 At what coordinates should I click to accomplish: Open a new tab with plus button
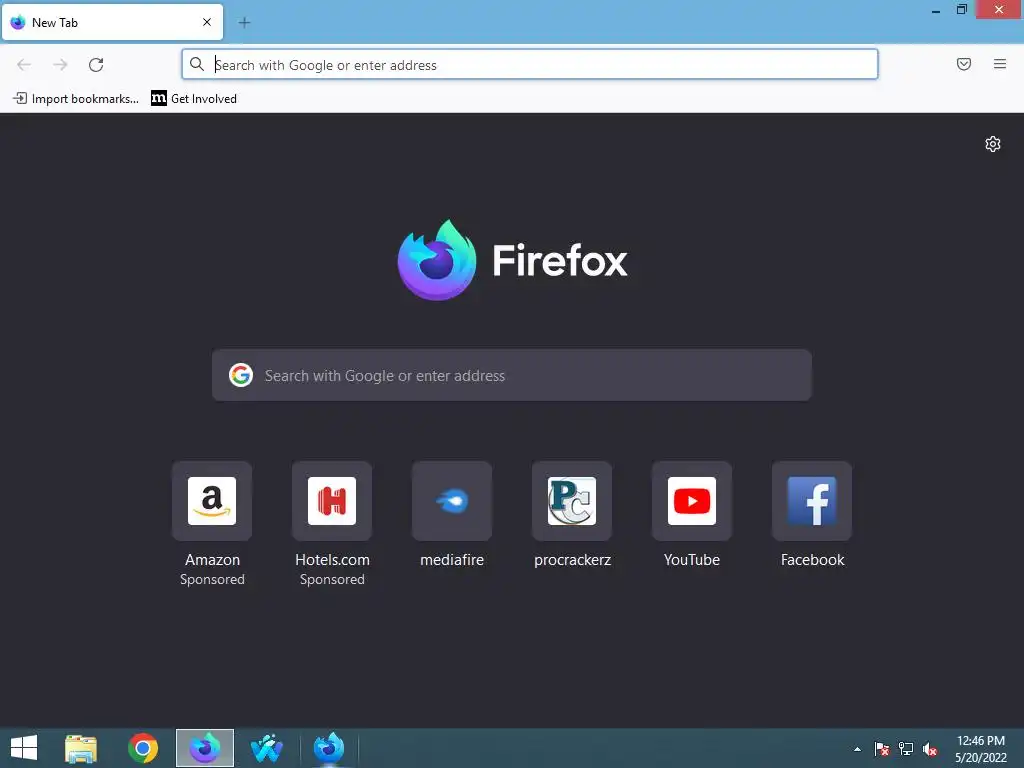[244, 23]
